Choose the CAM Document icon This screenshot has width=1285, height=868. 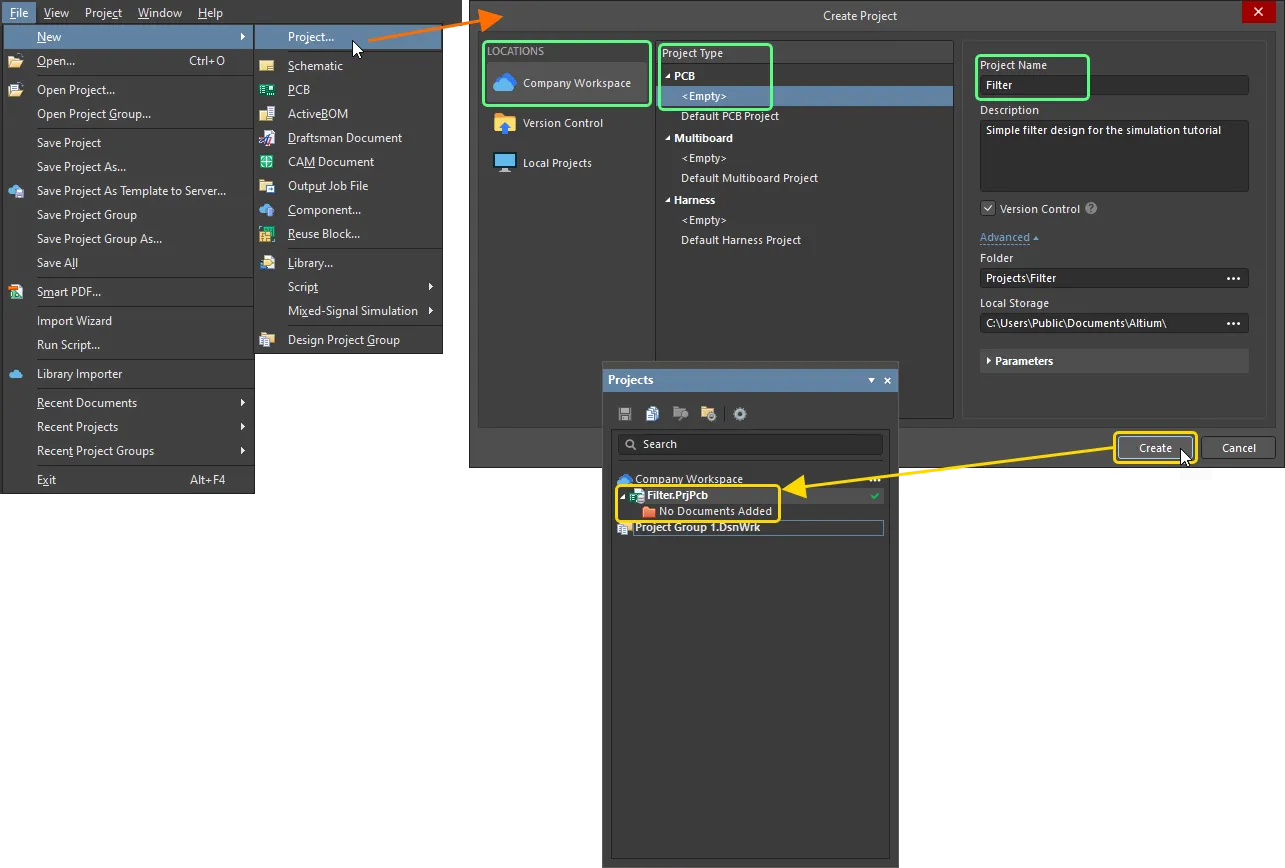tap(267, 162)
